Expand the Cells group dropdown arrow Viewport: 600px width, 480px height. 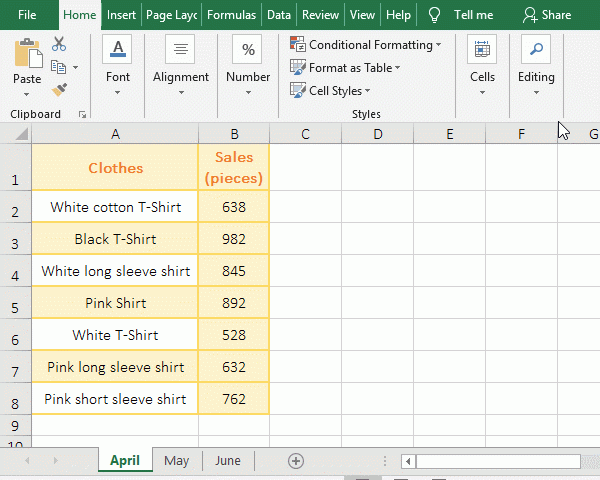[x=482, y=93]
